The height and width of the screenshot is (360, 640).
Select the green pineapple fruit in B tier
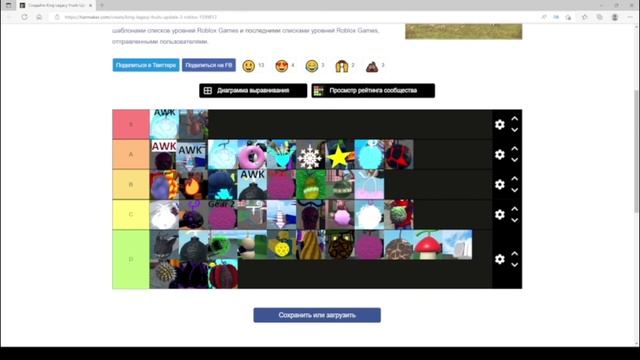pos(311,184)
